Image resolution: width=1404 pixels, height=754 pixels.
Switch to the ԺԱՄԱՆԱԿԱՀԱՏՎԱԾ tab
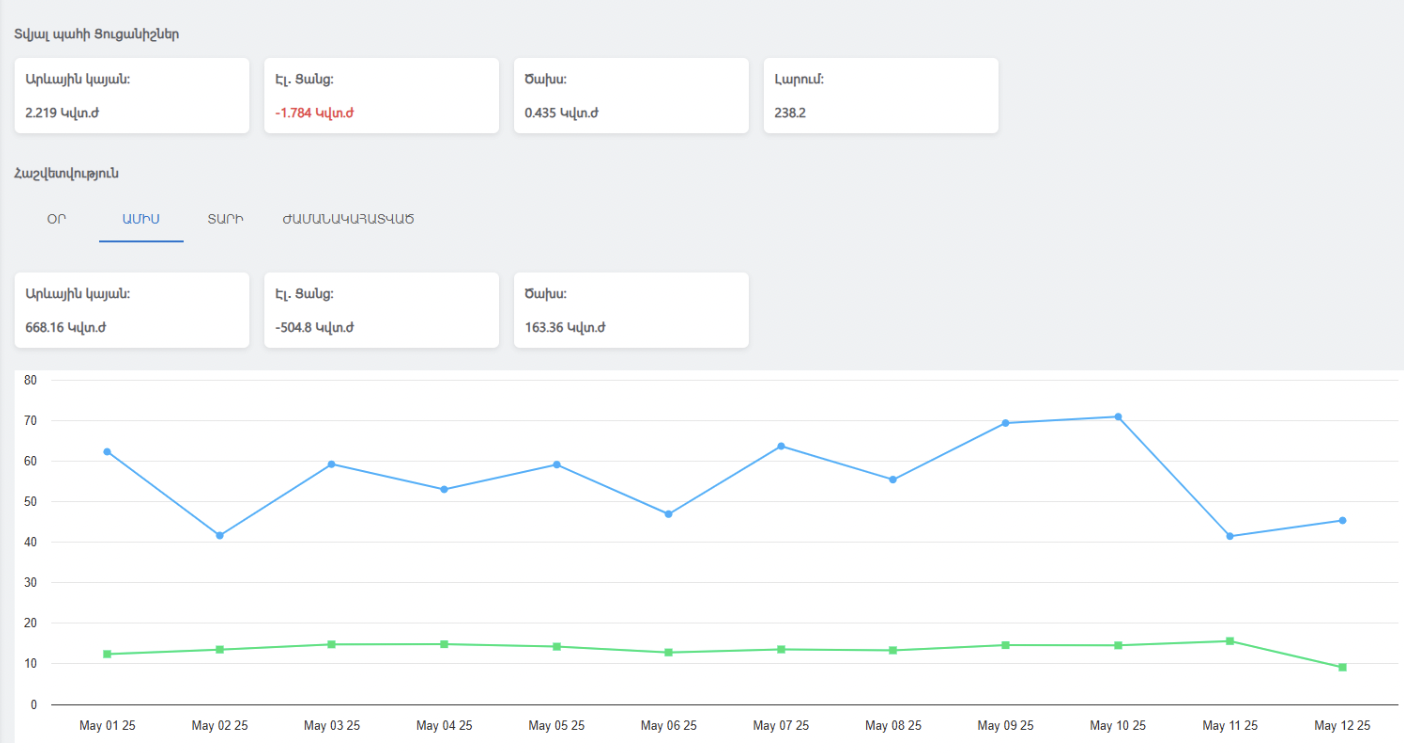pyautogui.click(x=348, y=219)
